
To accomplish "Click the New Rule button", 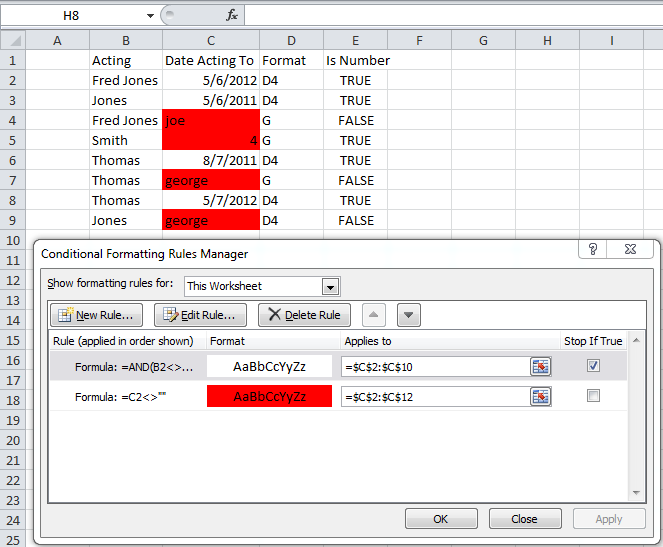I will pyautogui.click(x=96, y=315).
